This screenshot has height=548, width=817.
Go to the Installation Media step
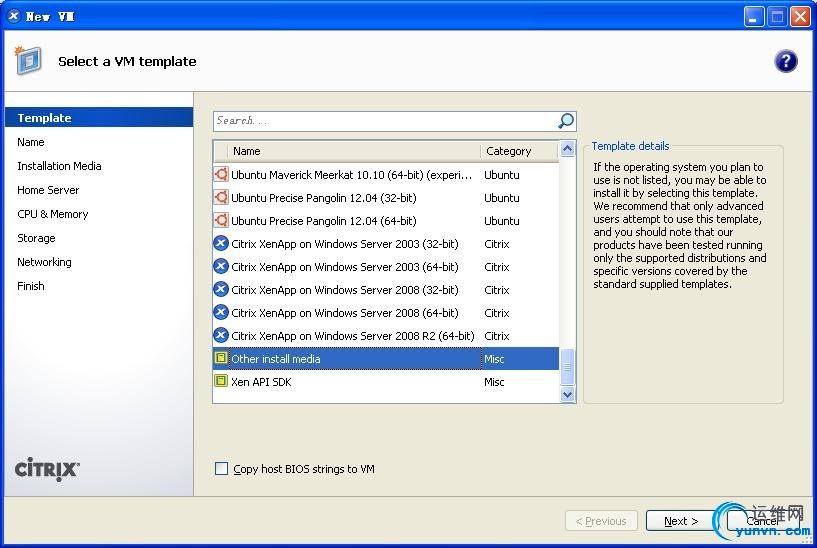[59, 166]
